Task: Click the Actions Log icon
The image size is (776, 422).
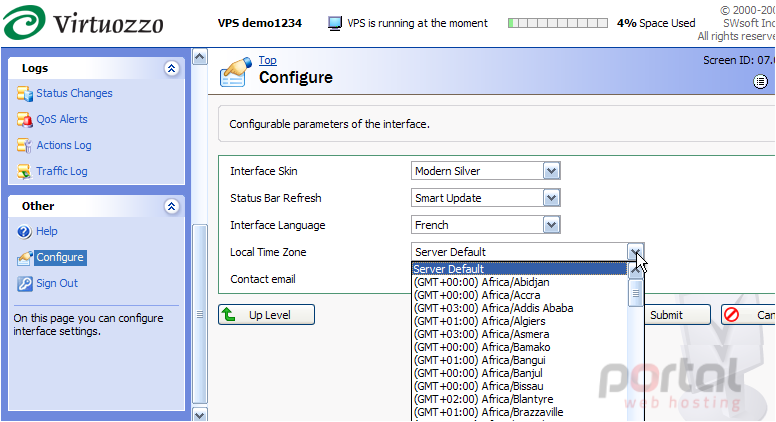Action: [x=25, y=145]
